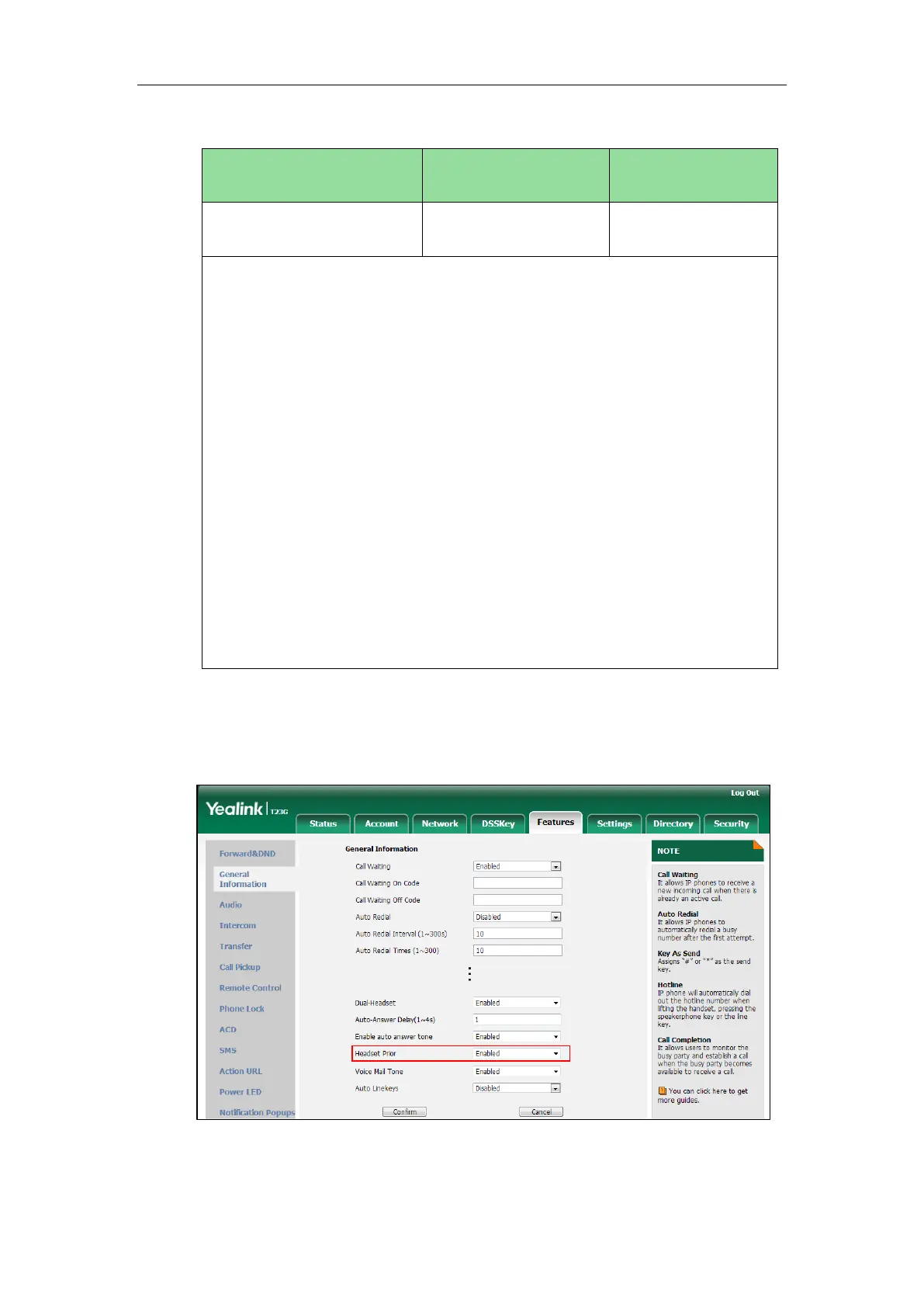The image size is (924, 1307).
Task: Select General Information in the sidebar
Action: (243, 879)
